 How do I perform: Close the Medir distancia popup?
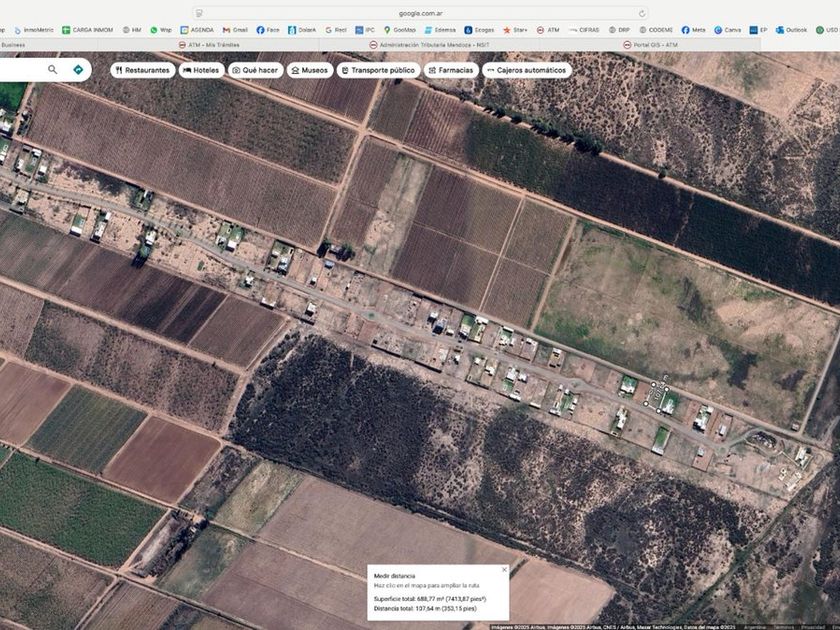tap(504, 569)
